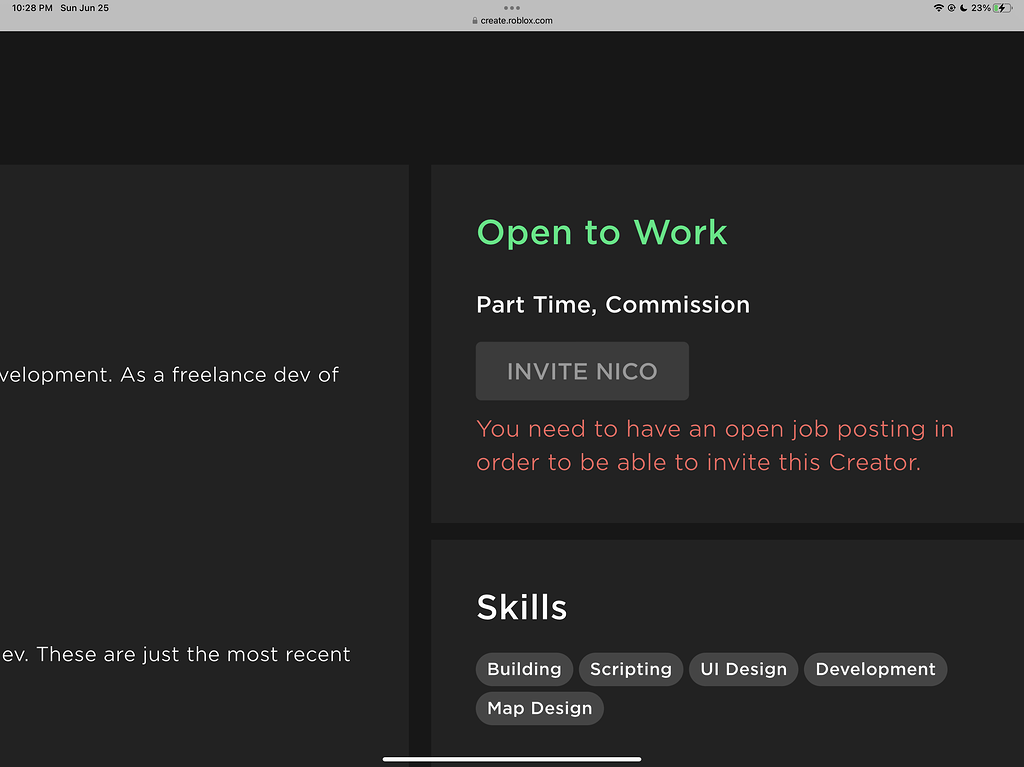Viewport: 1024px width, 767px height.
Task: Tap the date Sun Jun 25
Action: pos(84,8)
